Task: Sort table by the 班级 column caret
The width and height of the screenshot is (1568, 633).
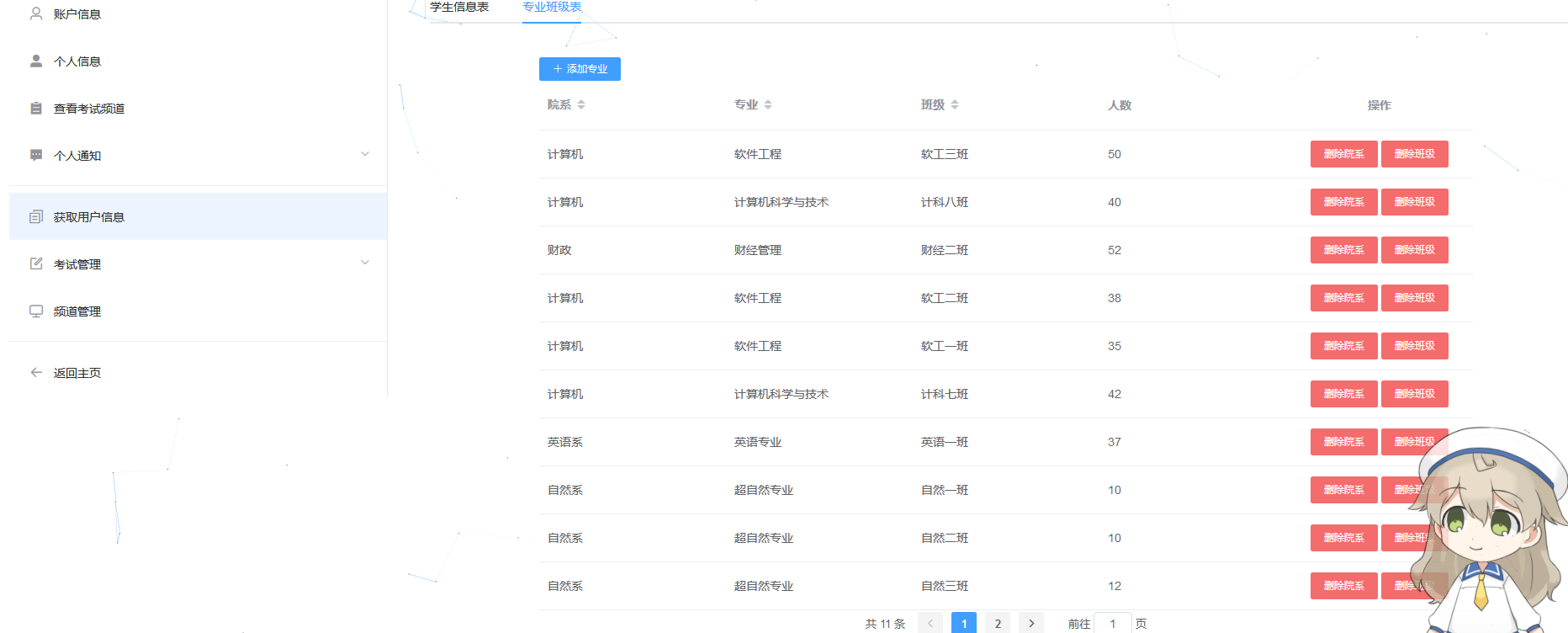Action: [955, 104]
